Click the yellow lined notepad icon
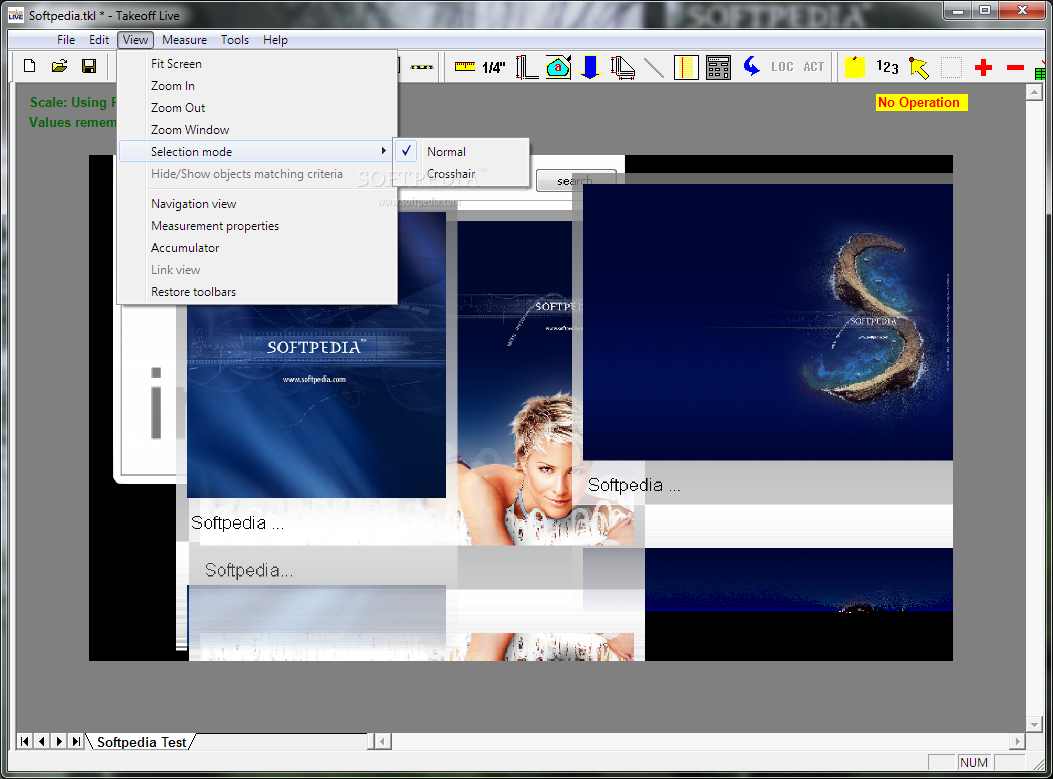1053x779 pixels. 686,67
